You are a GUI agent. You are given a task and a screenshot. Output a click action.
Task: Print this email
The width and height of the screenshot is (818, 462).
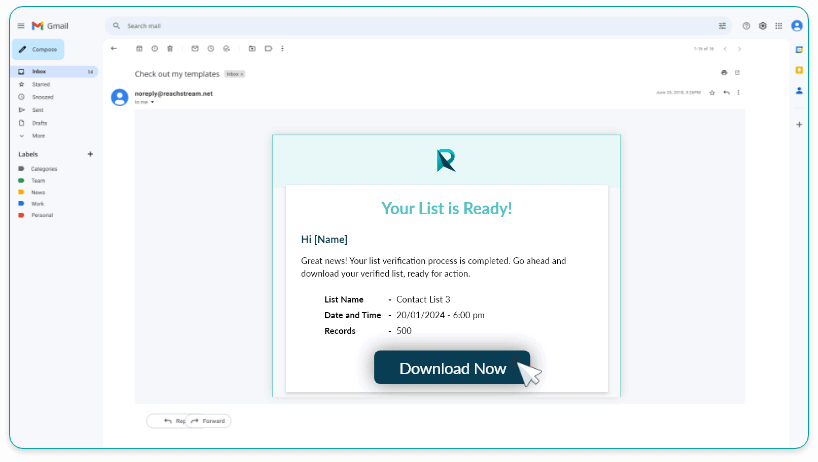(724, 72)
